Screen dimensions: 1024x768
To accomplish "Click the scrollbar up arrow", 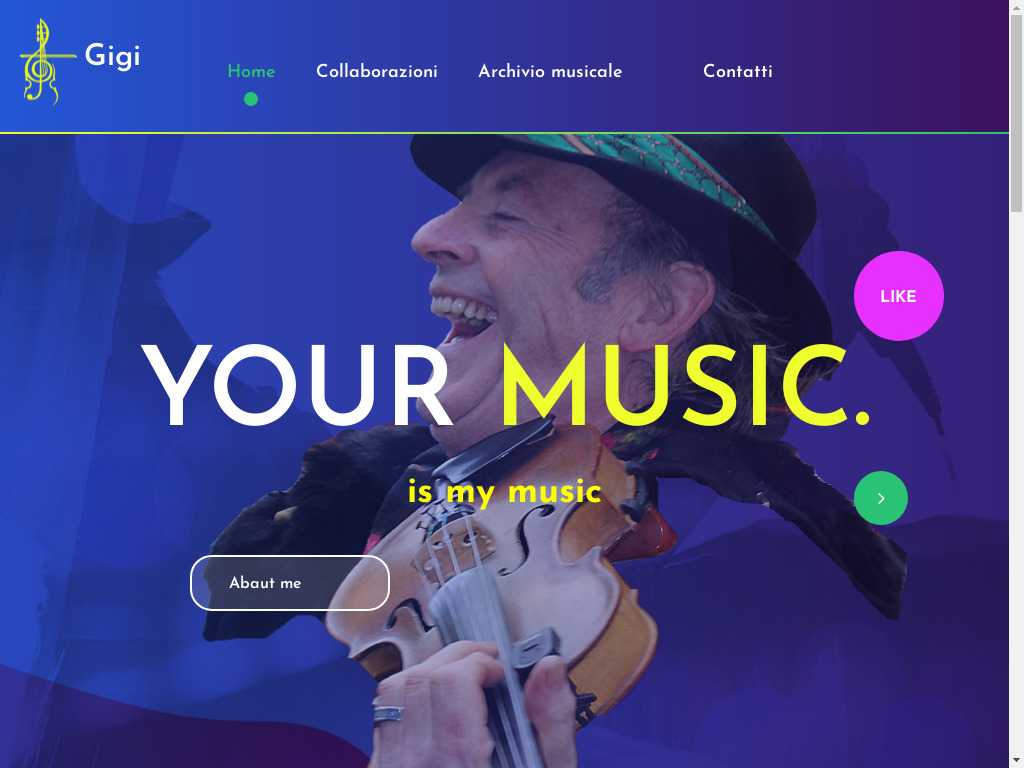I will (1016, 5).
